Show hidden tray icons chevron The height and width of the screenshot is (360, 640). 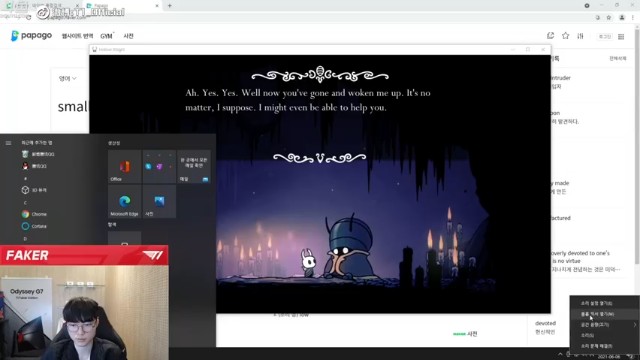(560, 354)
